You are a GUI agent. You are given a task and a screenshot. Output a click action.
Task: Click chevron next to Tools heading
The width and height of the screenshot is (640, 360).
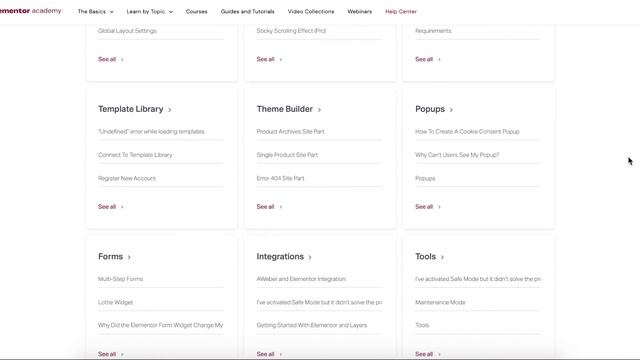point(442,257)
